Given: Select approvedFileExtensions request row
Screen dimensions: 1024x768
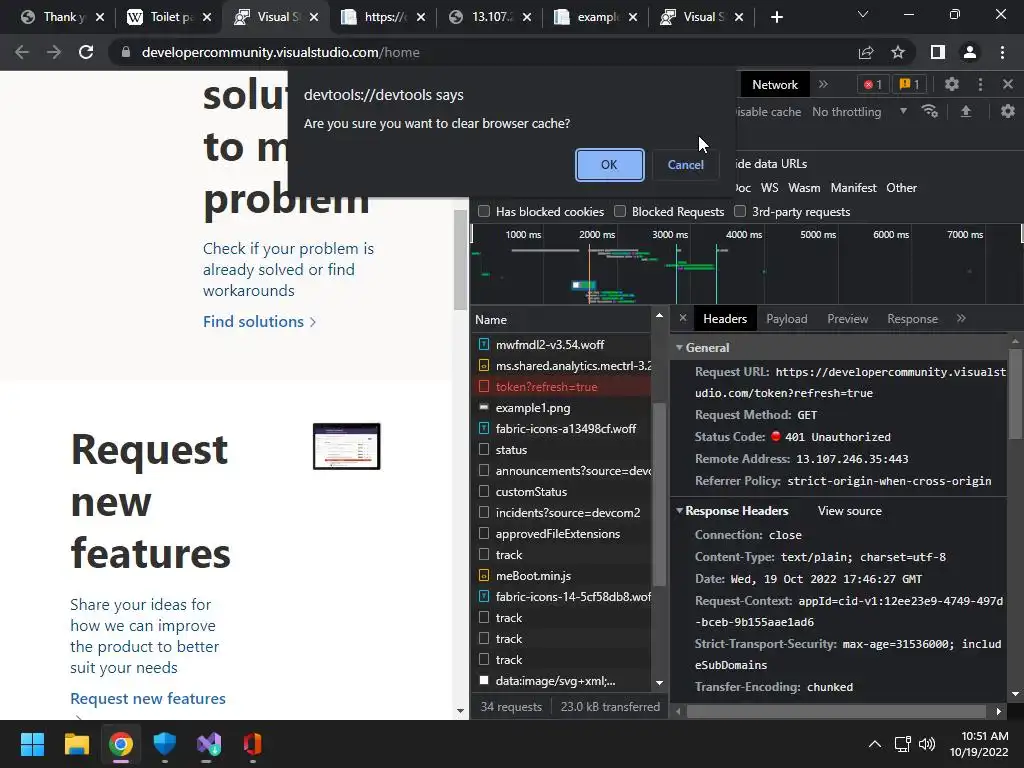Looking at the screenshot, I should [x=562, y=534].
